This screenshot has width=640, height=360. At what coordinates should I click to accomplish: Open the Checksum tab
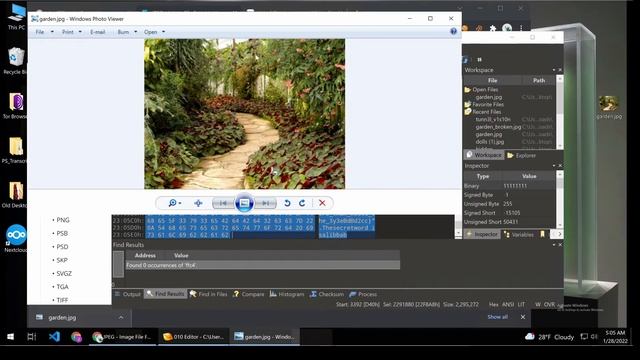[x=327, y=294]
